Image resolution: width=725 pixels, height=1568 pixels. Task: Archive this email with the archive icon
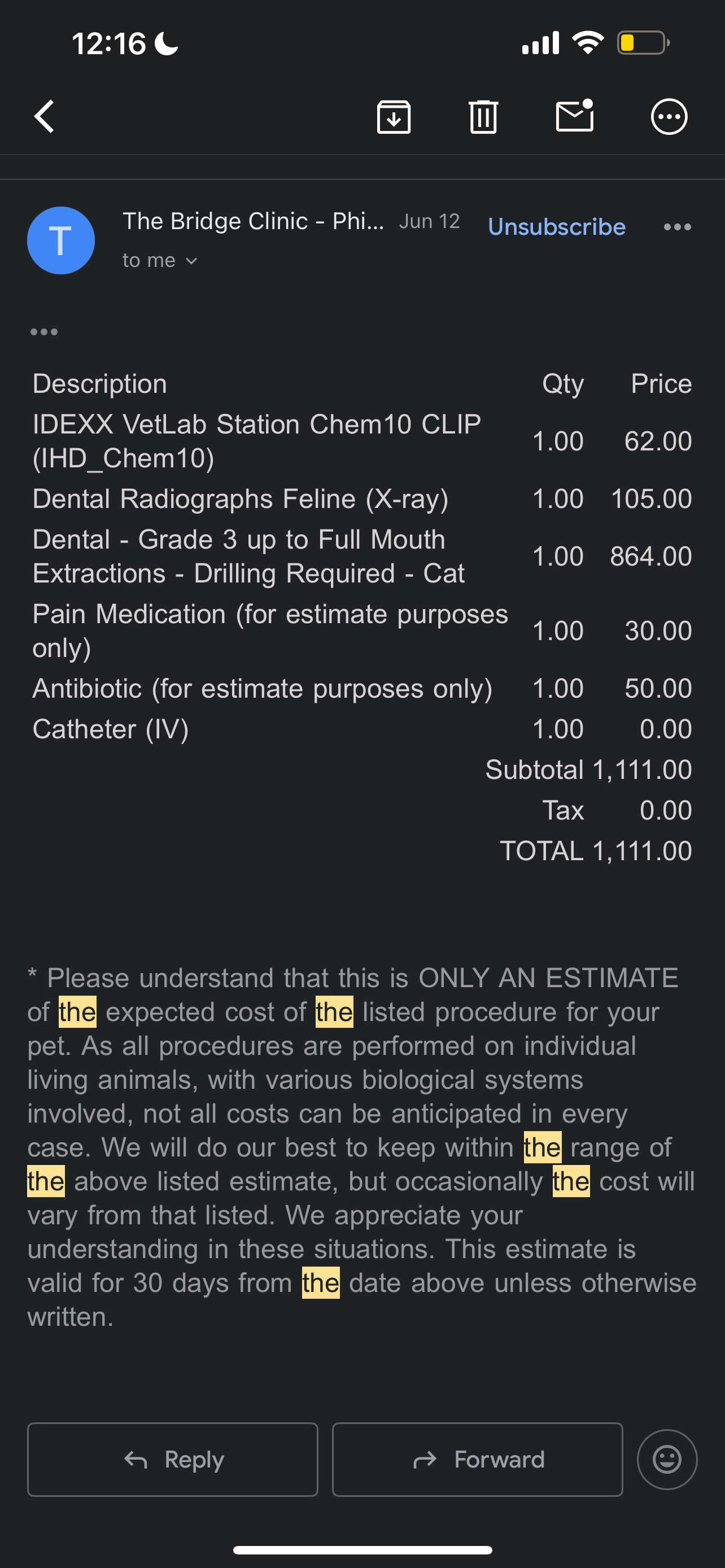(394, 116)
